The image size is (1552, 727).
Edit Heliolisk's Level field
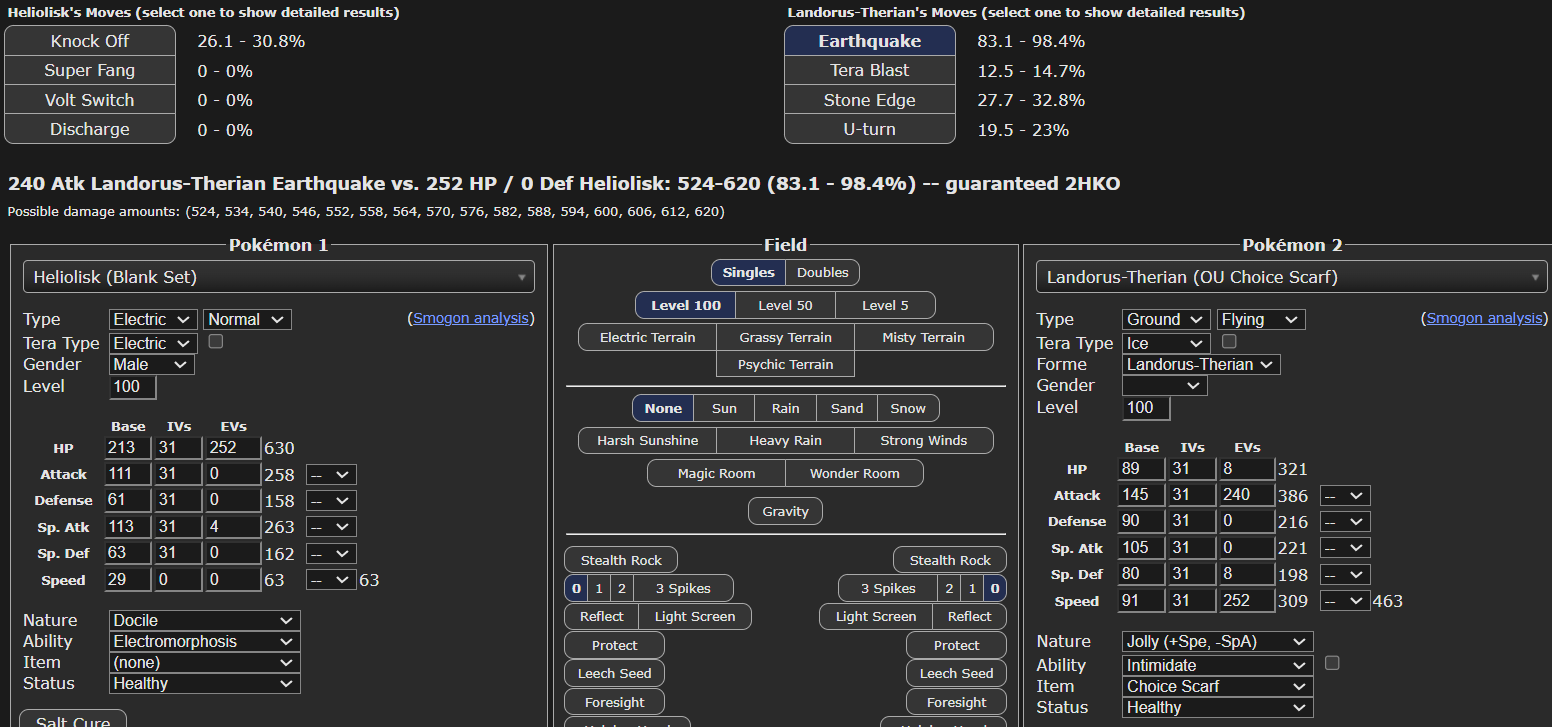[x=132, y=387]
